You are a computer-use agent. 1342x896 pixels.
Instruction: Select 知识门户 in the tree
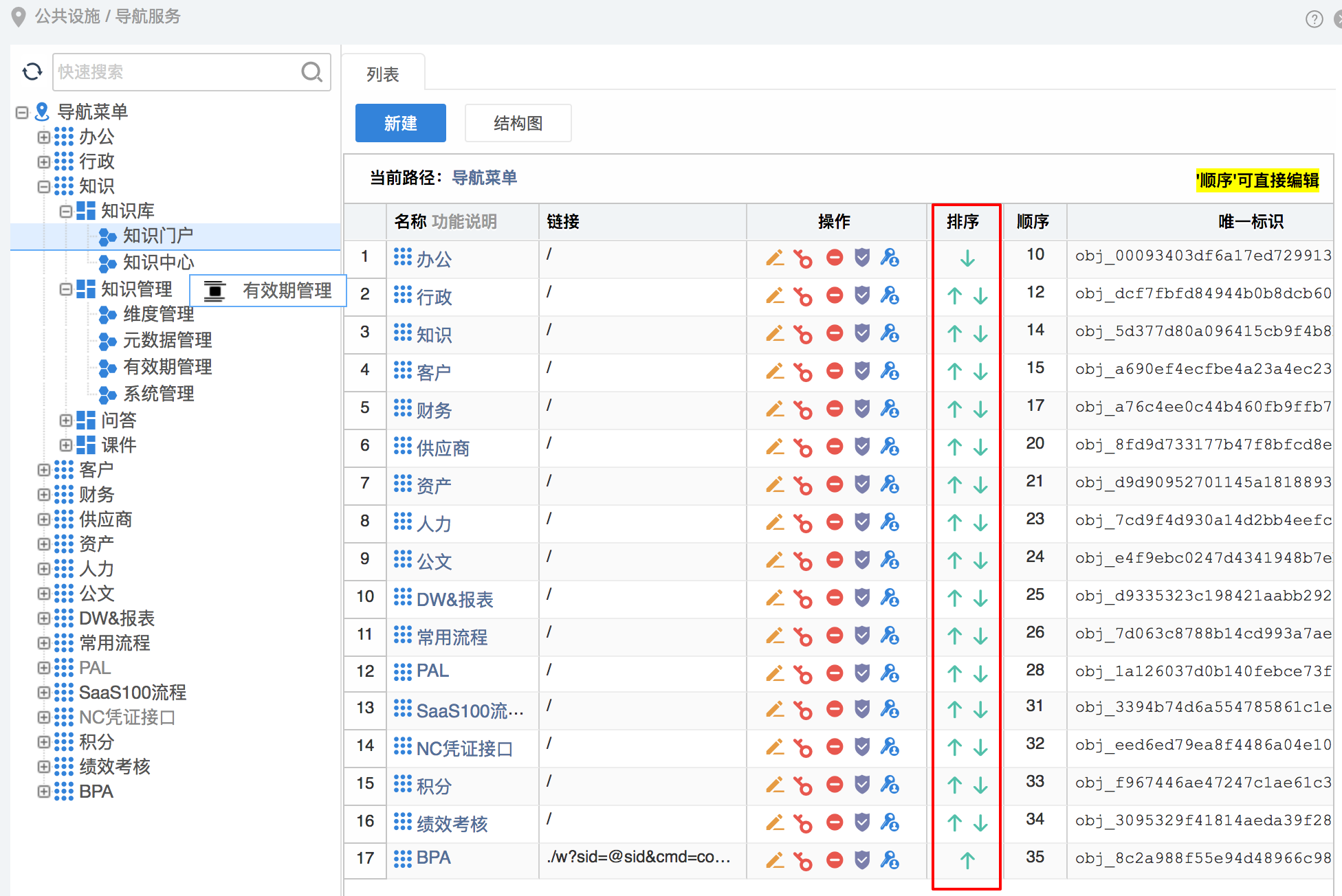157,236
